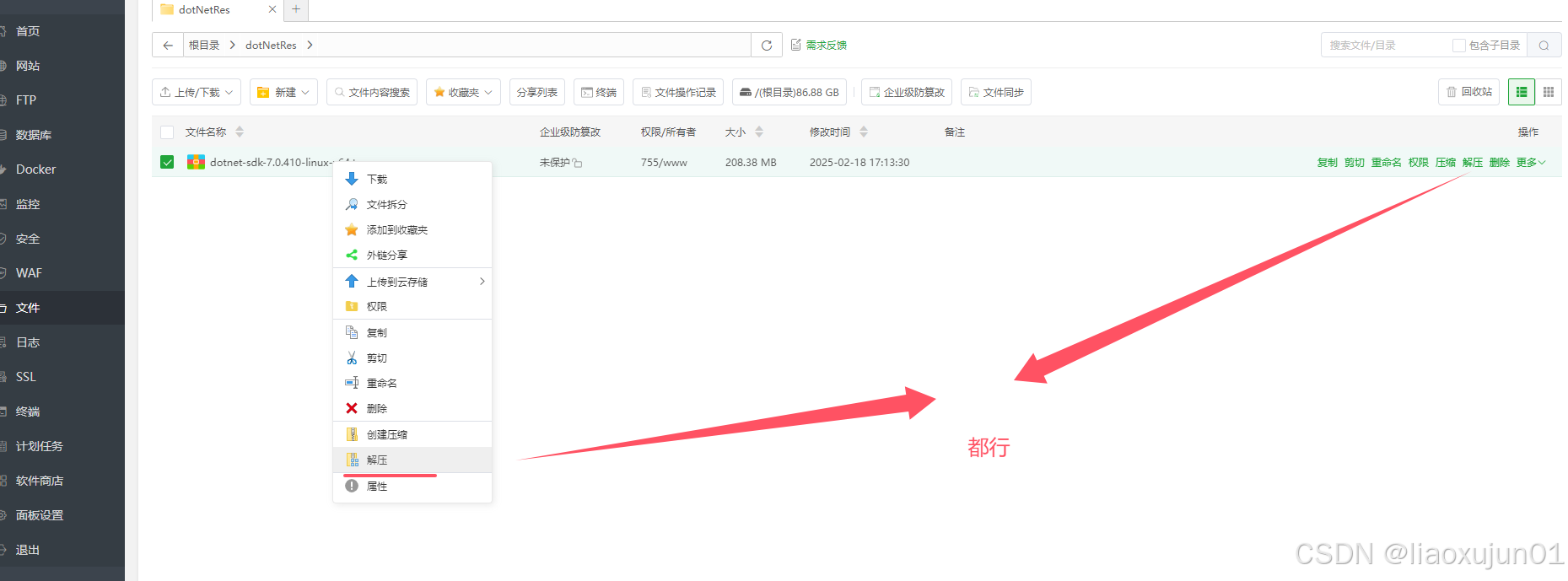Click the root disk 86.88 GB button
The height and width of the screenshot is (581, 1568).
tap(789, 92)
